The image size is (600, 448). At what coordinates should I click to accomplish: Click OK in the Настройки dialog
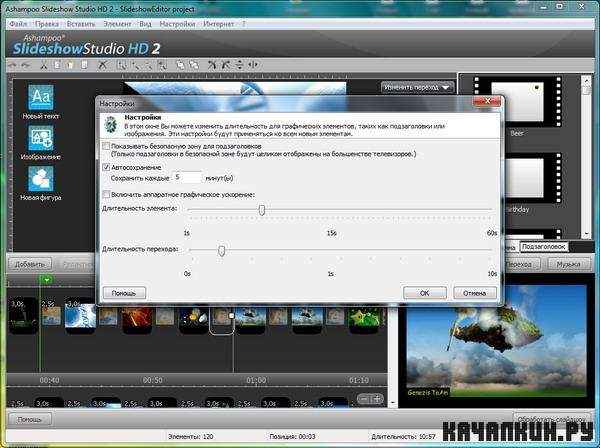coord(425,293)
